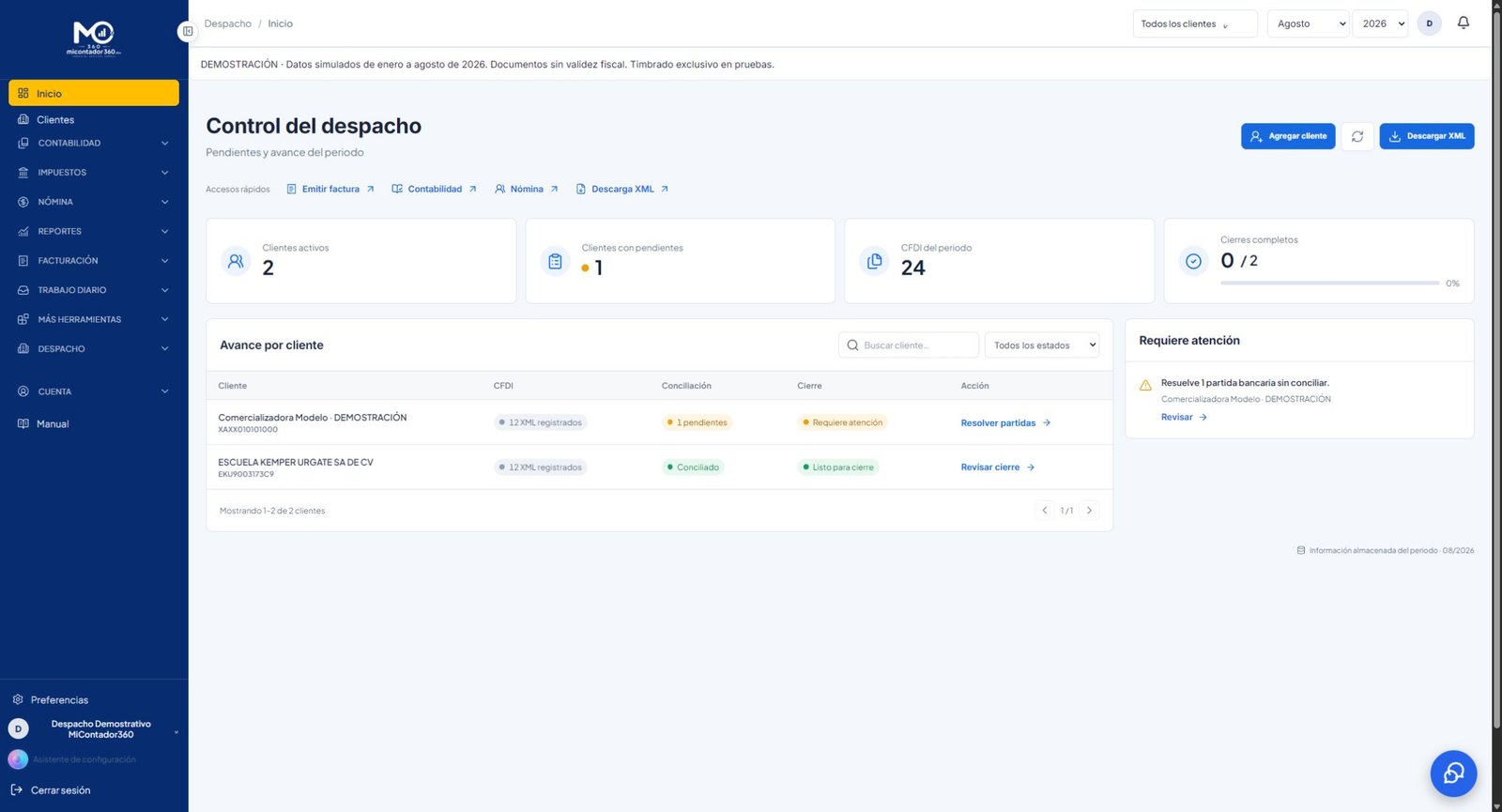The height and width of the screenshot is (812, 1502).
Task: Open the month dropdown showing Agosto
Action: 1309,23
